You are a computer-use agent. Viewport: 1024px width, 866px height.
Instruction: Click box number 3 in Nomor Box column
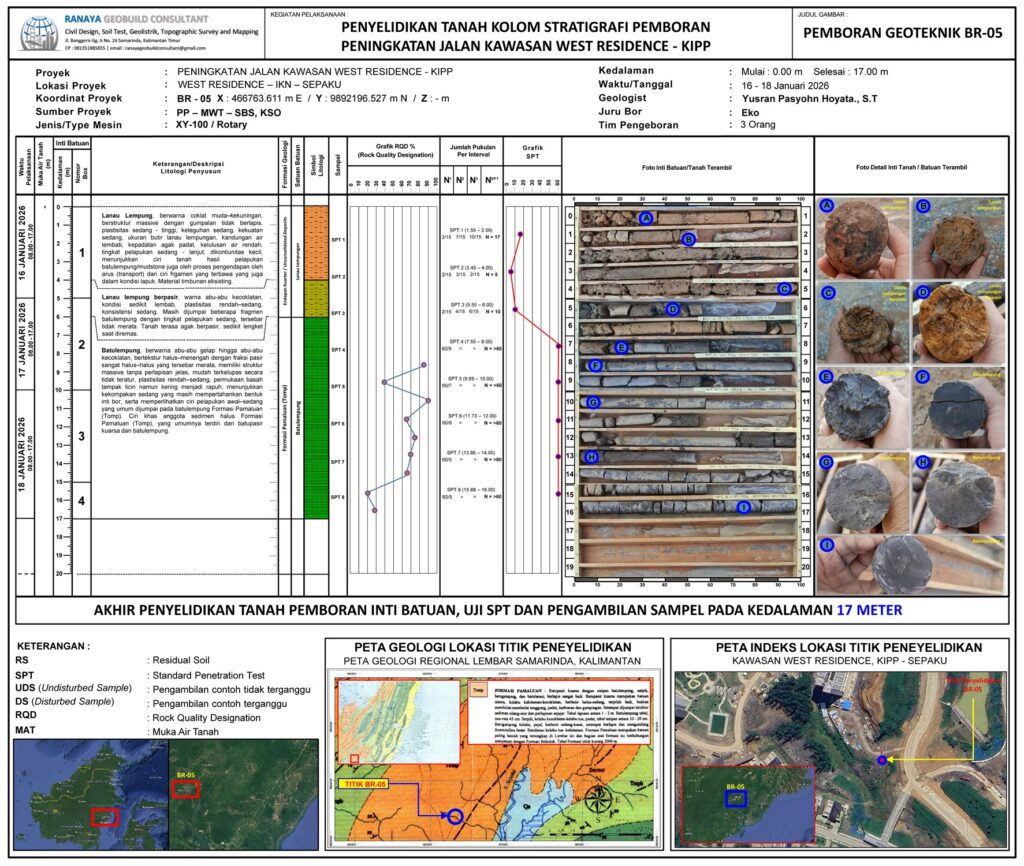(x=82, y=436)
